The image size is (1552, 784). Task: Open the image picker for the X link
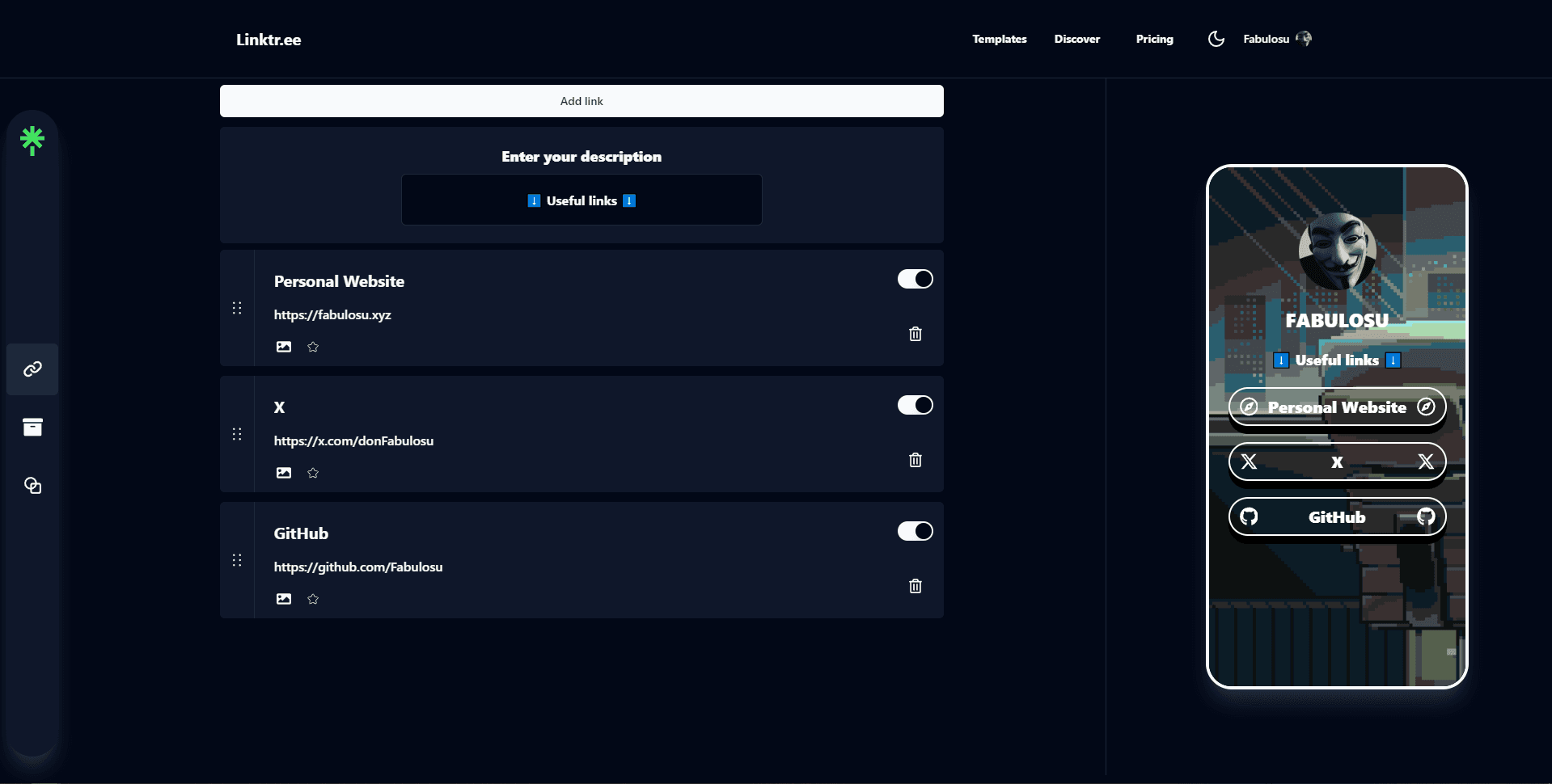tap(283, 472)
